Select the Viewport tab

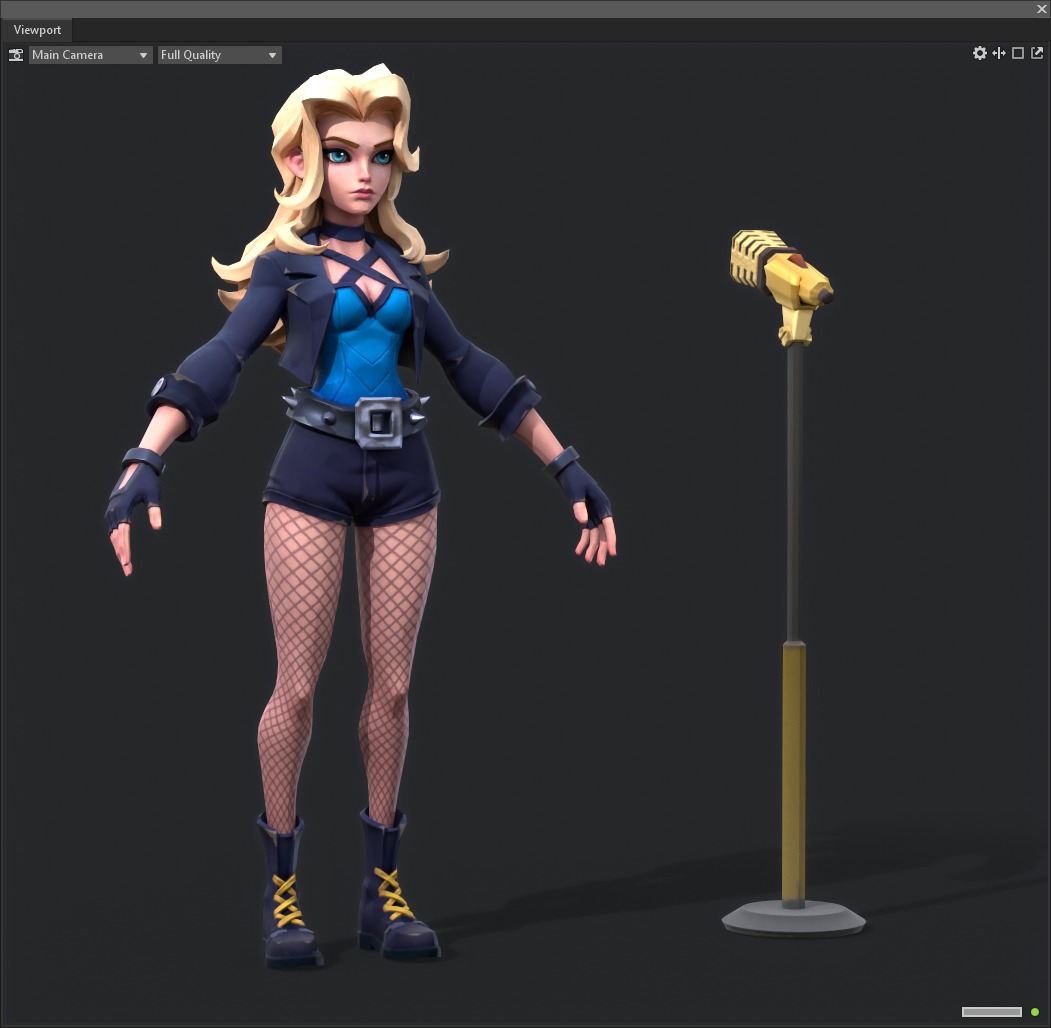(x=37, y=30)
